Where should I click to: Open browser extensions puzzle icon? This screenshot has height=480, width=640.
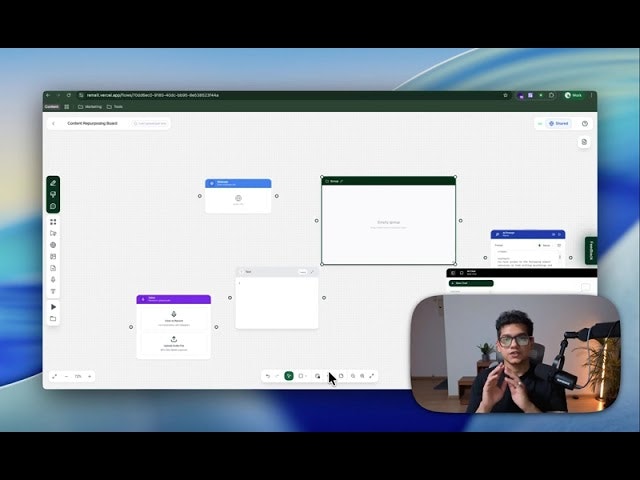point(551,95)
